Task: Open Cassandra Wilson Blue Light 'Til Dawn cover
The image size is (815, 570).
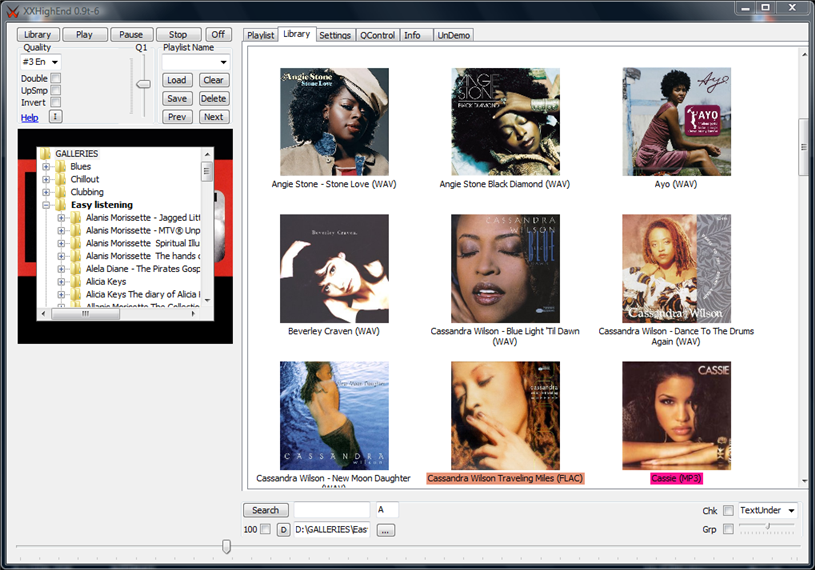Action: pyautogui.click(x=505, y=269)
